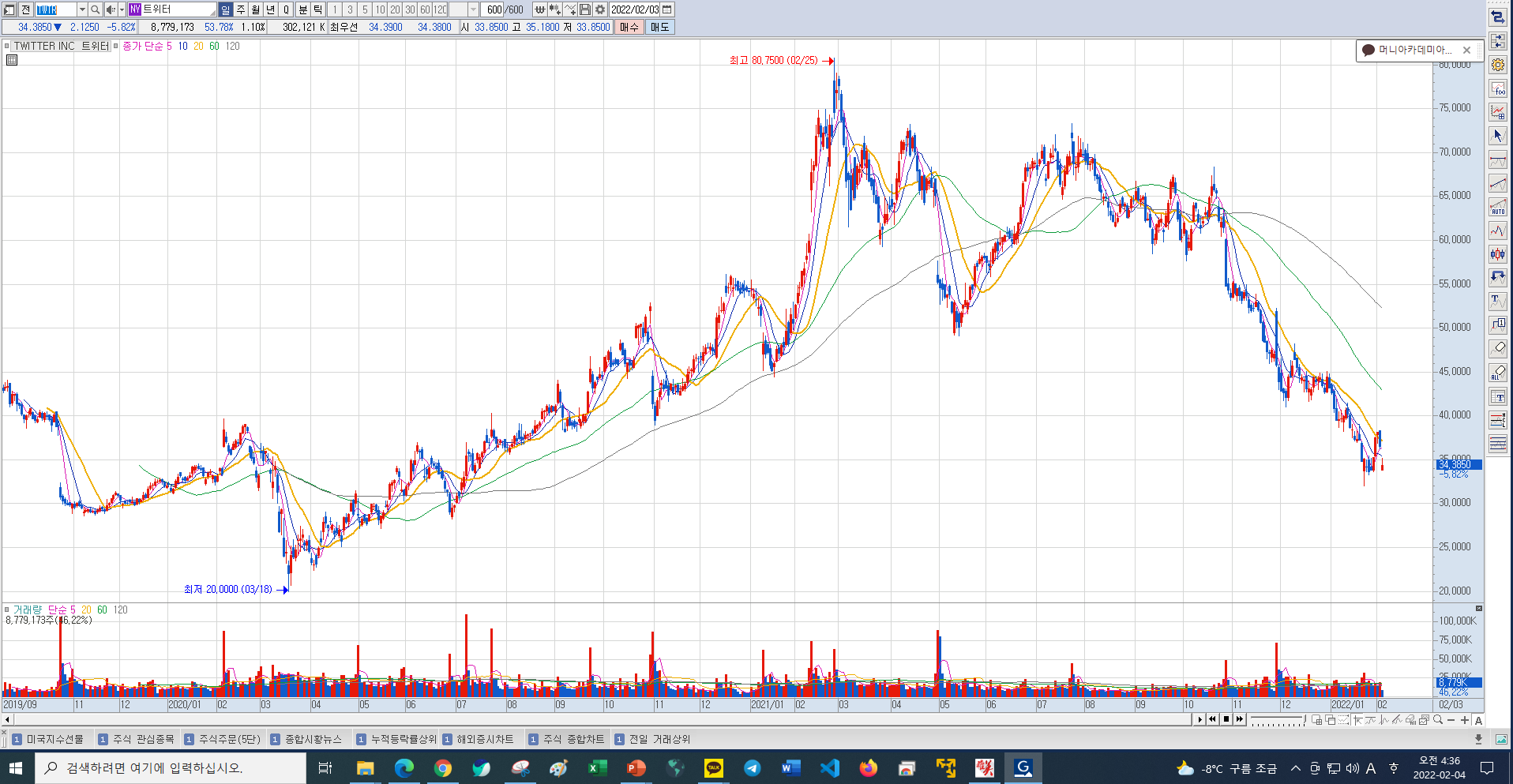Screen dimensions: 1513x784
Task: Open the sidebar gear settings icon
Action: coord(1497,65)
